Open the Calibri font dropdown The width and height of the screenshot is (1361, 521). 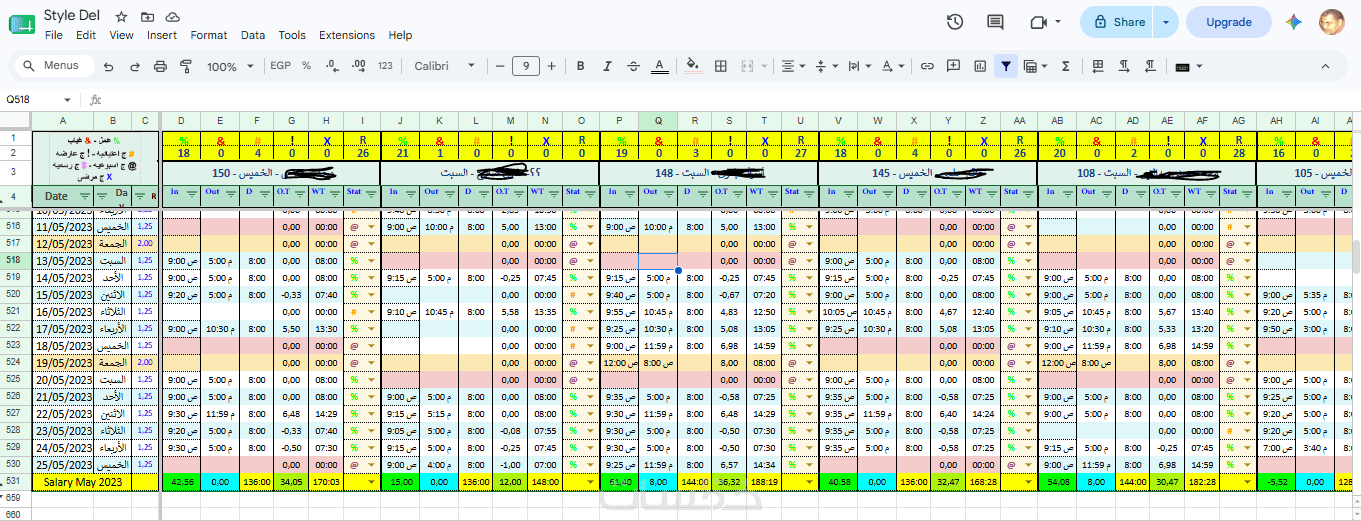(x=446, y=66)
